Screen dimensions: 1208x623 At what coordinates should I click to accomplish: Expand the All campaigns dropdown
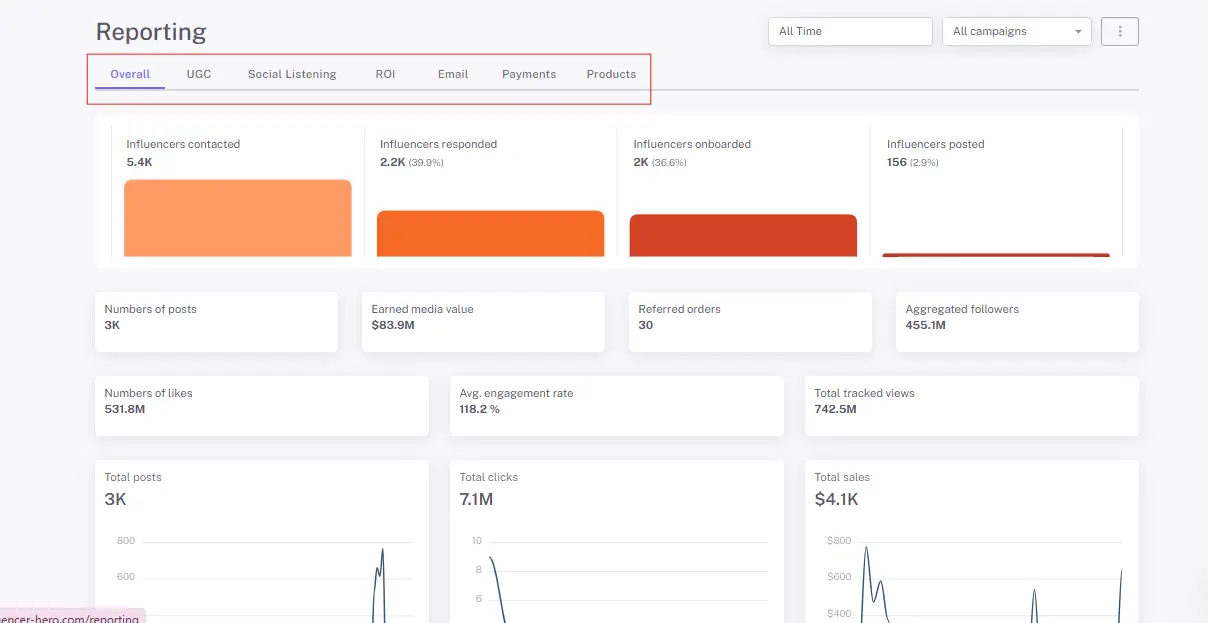[1017, 31]
